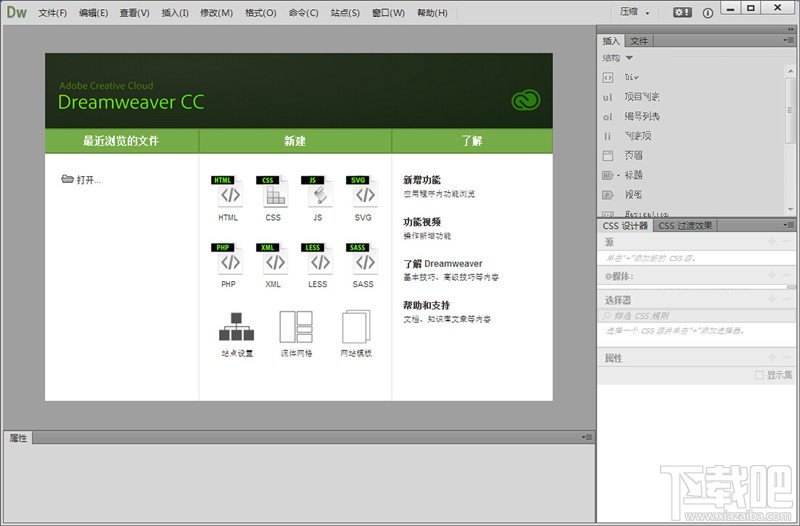Image resolution: width=800 pixels, height=526 pixels.
Task: Create a new SVG file icon
Action: coord(363,192)
